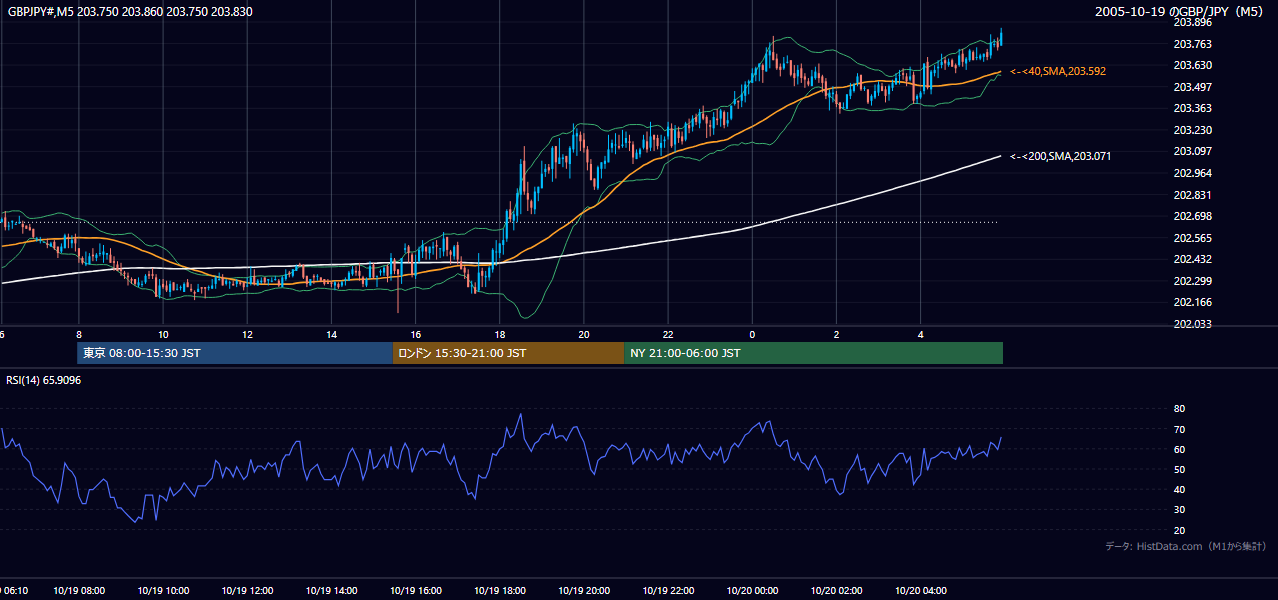Click price axis value 203.763
The image size is (1278, 600).
point(1192,44)
